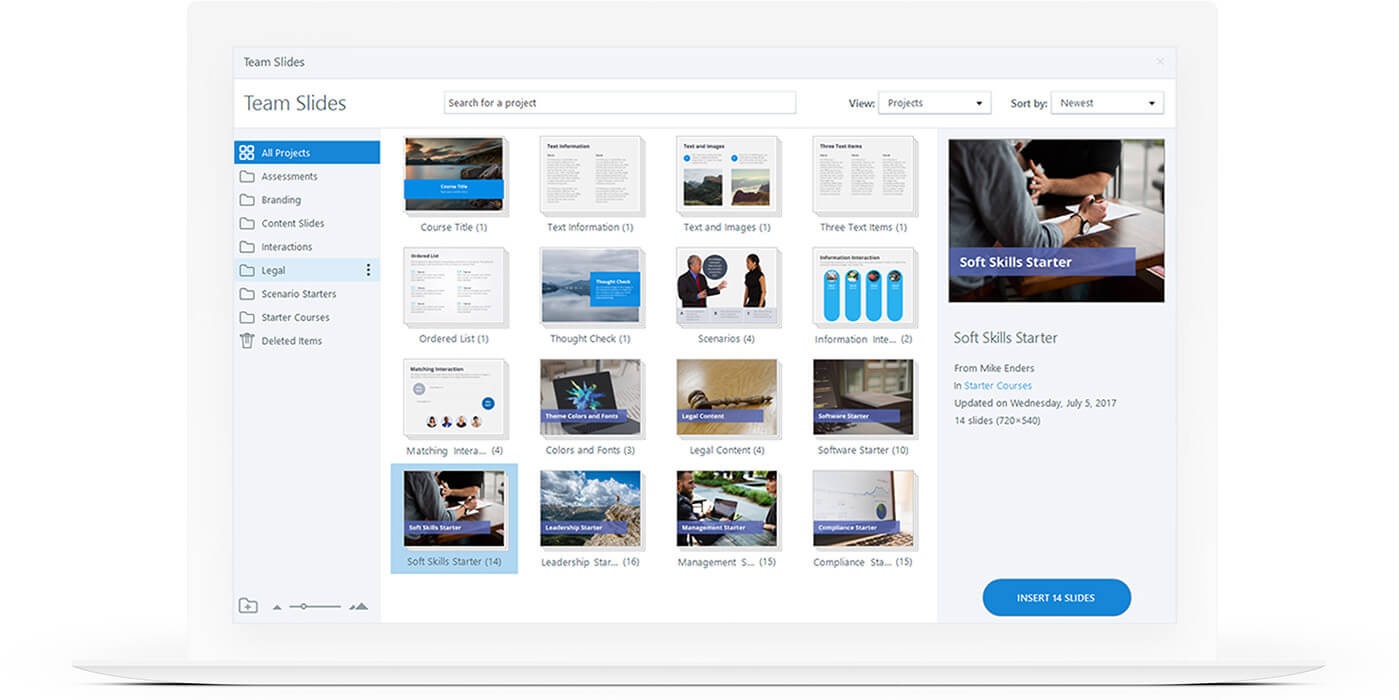Click the Search for a project field

point(619,103)
